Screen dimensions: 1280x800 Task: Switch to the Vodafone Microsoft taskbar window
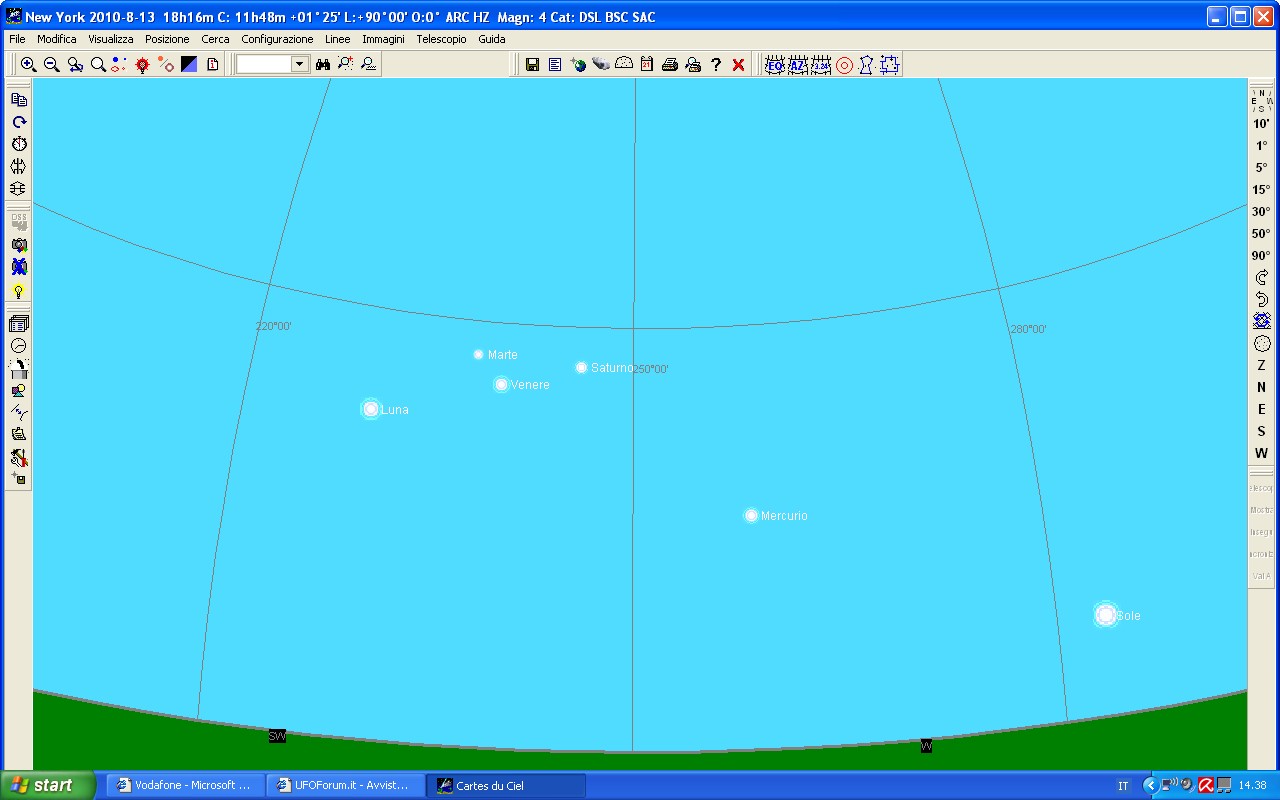(x=185, y=786)
